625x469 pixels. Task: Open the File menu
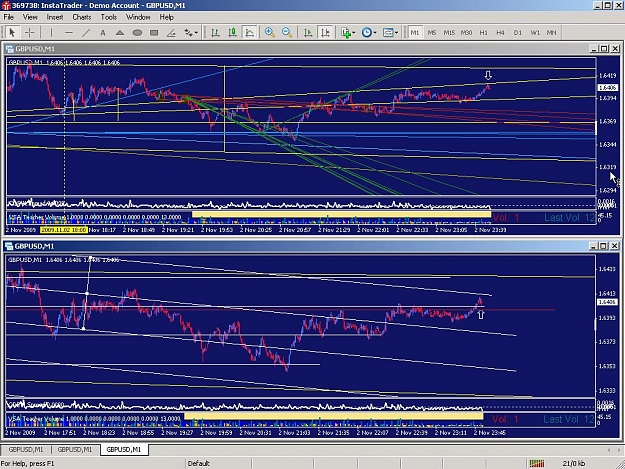point(8,17)
